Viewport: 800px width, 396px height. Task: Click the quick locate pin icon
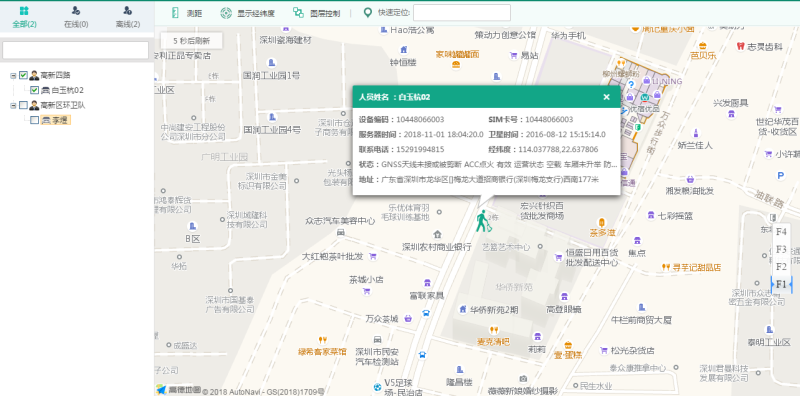click(367, 13)
